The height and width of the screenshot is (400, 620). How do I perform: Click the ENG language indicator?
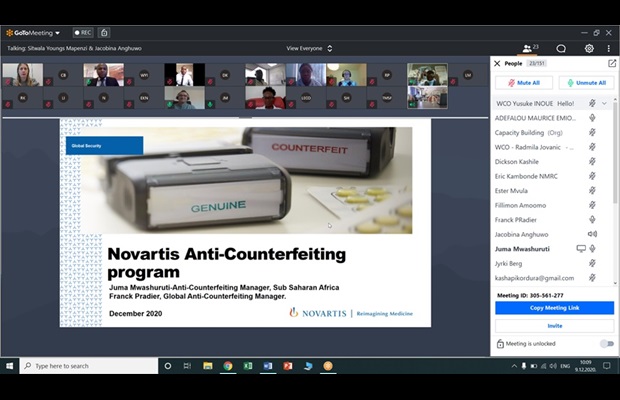(x=565, y=366)
